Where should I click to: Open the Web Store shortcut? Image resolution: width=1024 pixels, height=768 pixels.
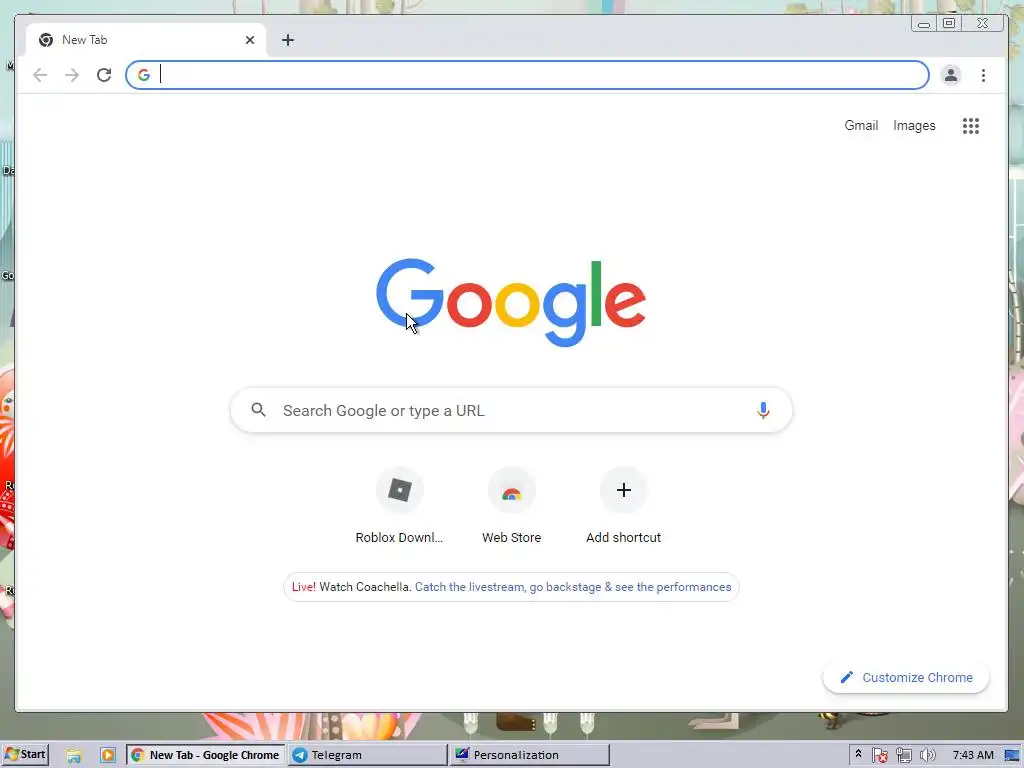(x=511, y=506)
